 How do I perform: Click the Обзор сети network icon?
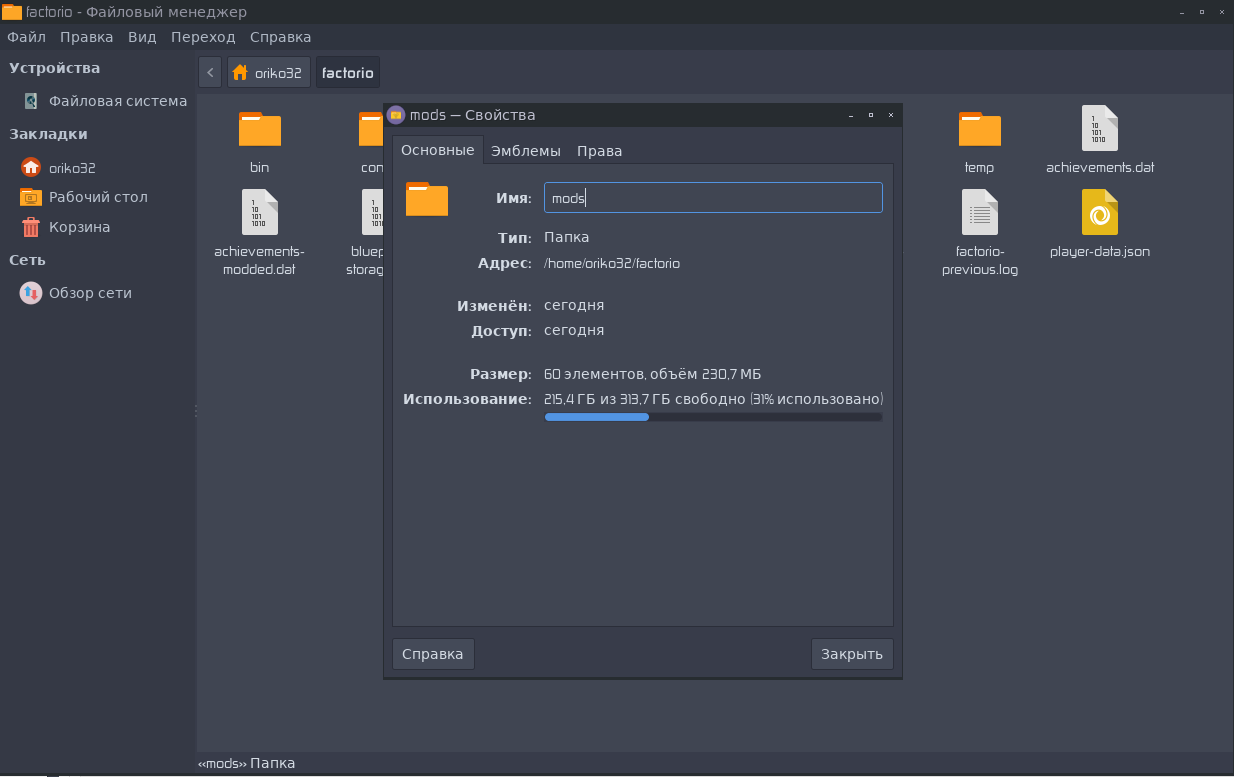(x=31, y=293)
